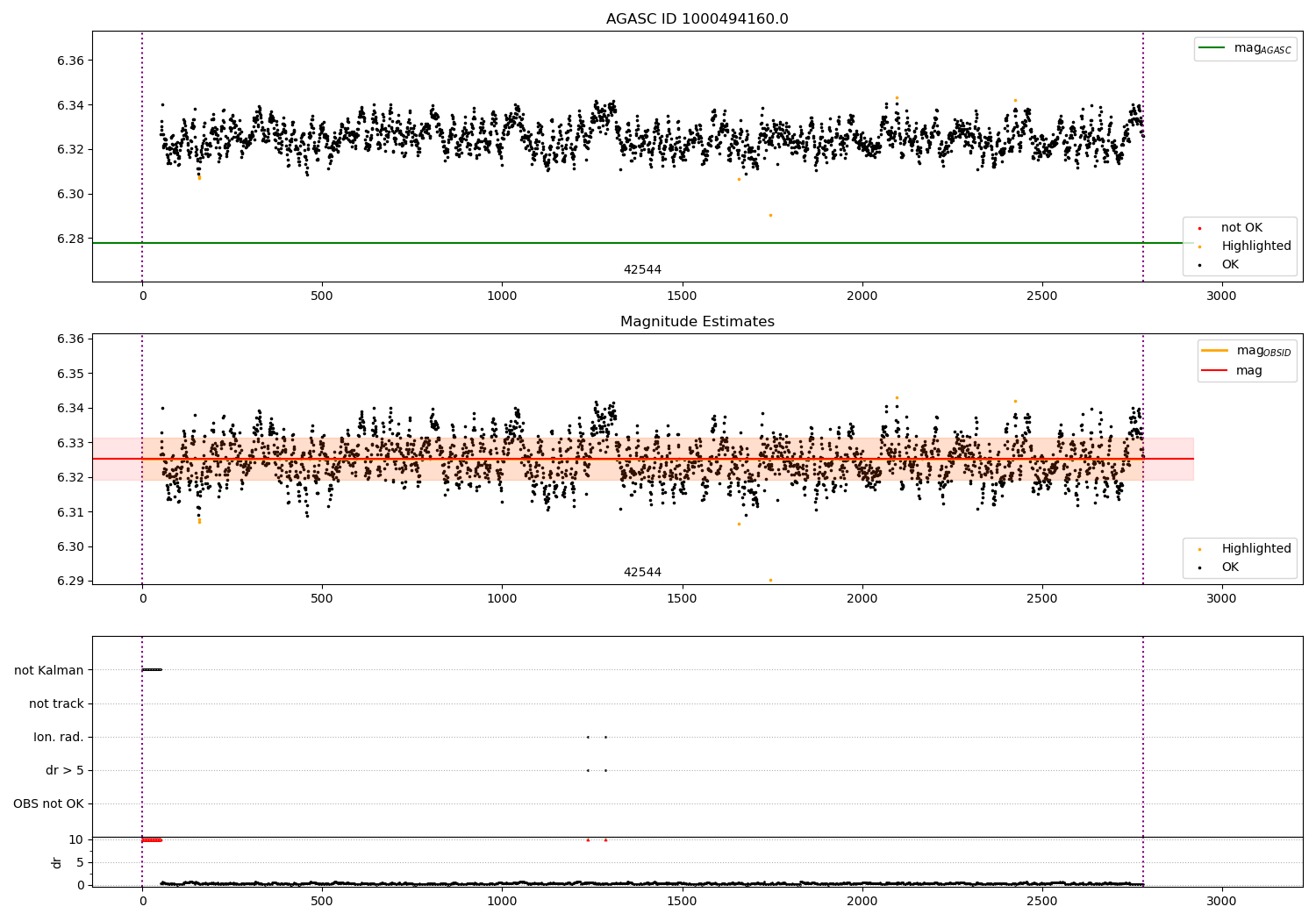Click '1000' x-tick in the bottom plot
The image size is (1316, 921).
(x=502, y=901)
